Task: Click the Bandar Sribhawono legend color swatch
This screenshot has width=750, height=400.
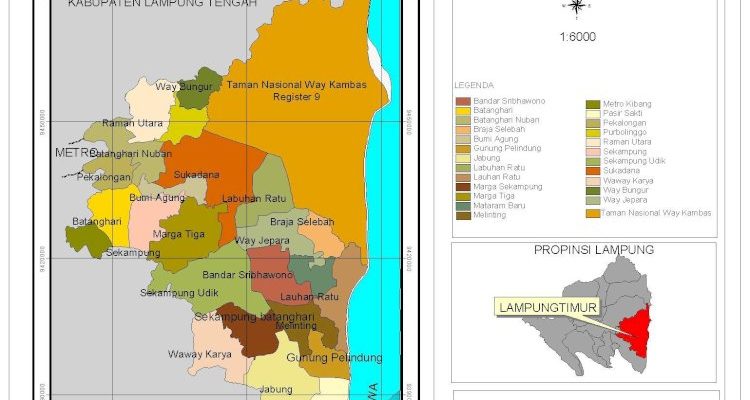Action: (x=462, y=101)
